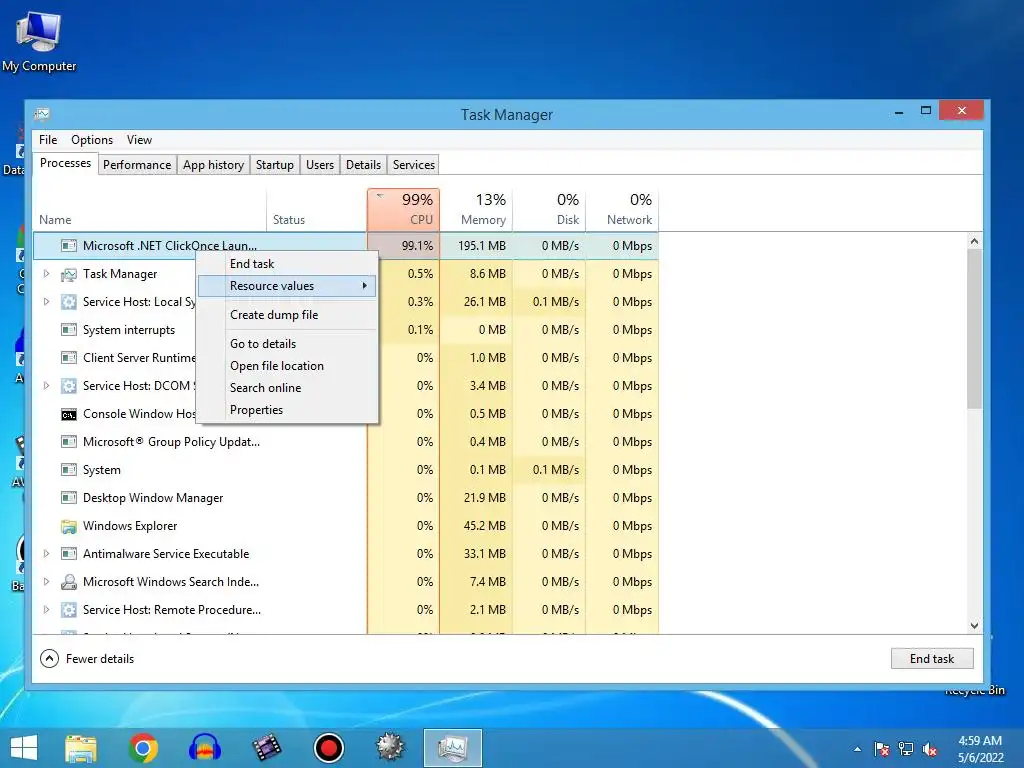The width and height of the screenshot is (1024, 768).
Task: Switch to the Details tab
Action: point(363,165)
